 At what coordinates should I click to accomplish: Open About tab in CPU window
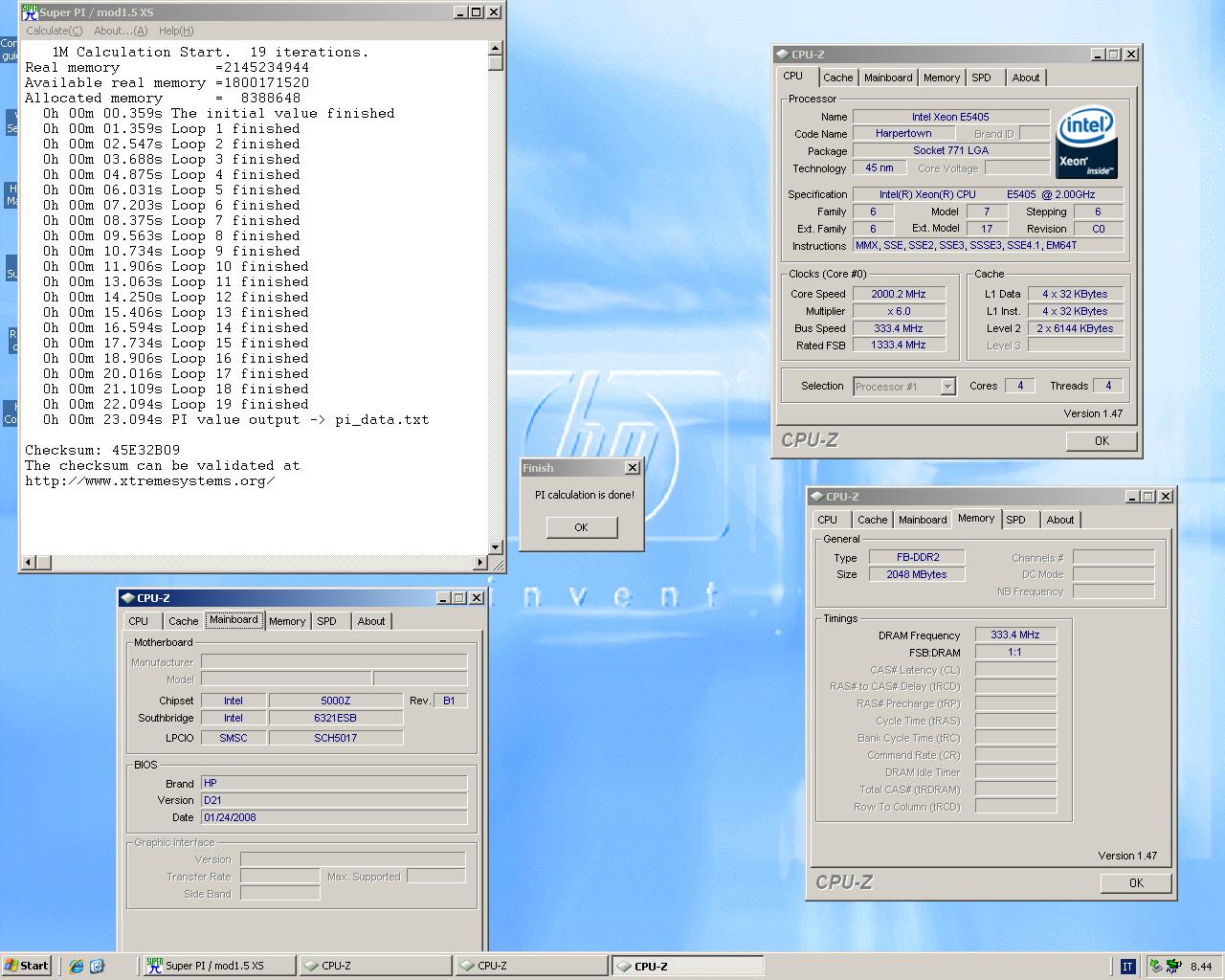click(x=1026, y=78)
